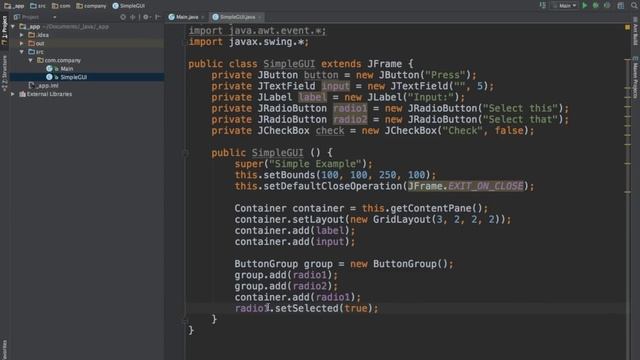Select Main class in project tree
This screenshot has height=360, width=640.
pos(60,69)
